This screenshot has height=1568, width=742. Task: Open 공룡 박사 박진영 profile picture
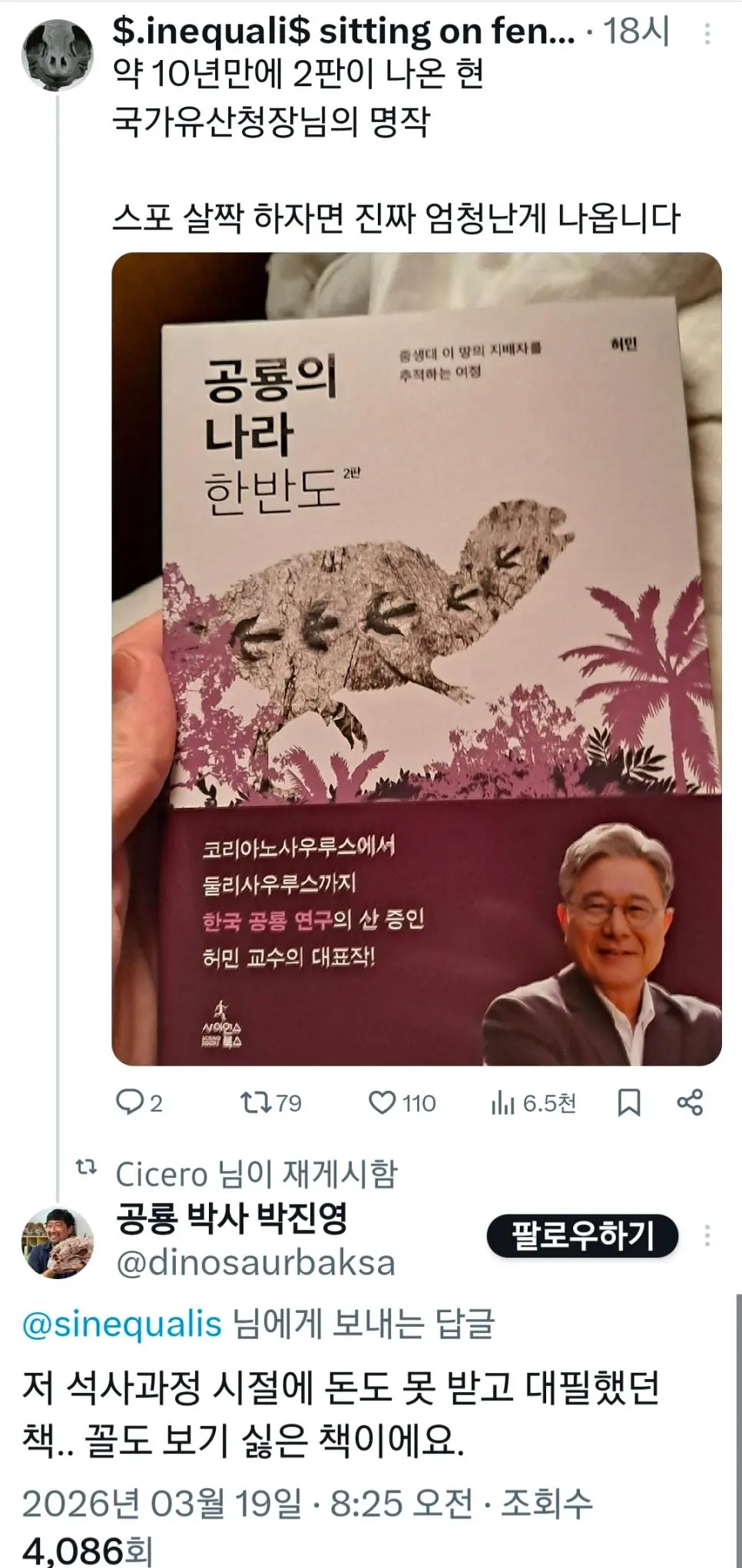coord(57,1242)
